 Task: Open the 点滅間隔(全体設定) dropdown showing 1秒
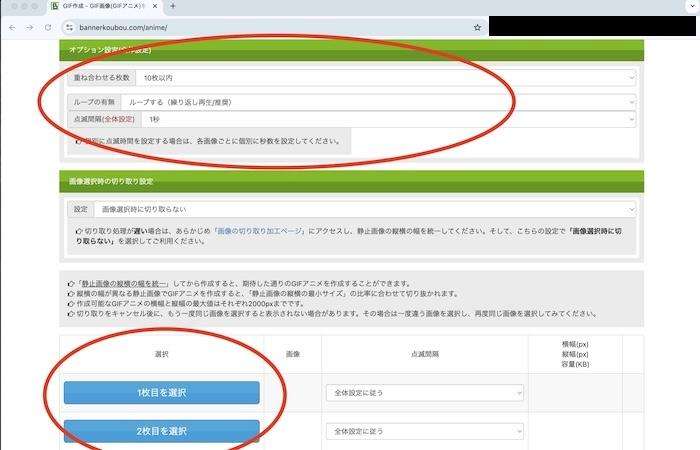tap(388, 119)
